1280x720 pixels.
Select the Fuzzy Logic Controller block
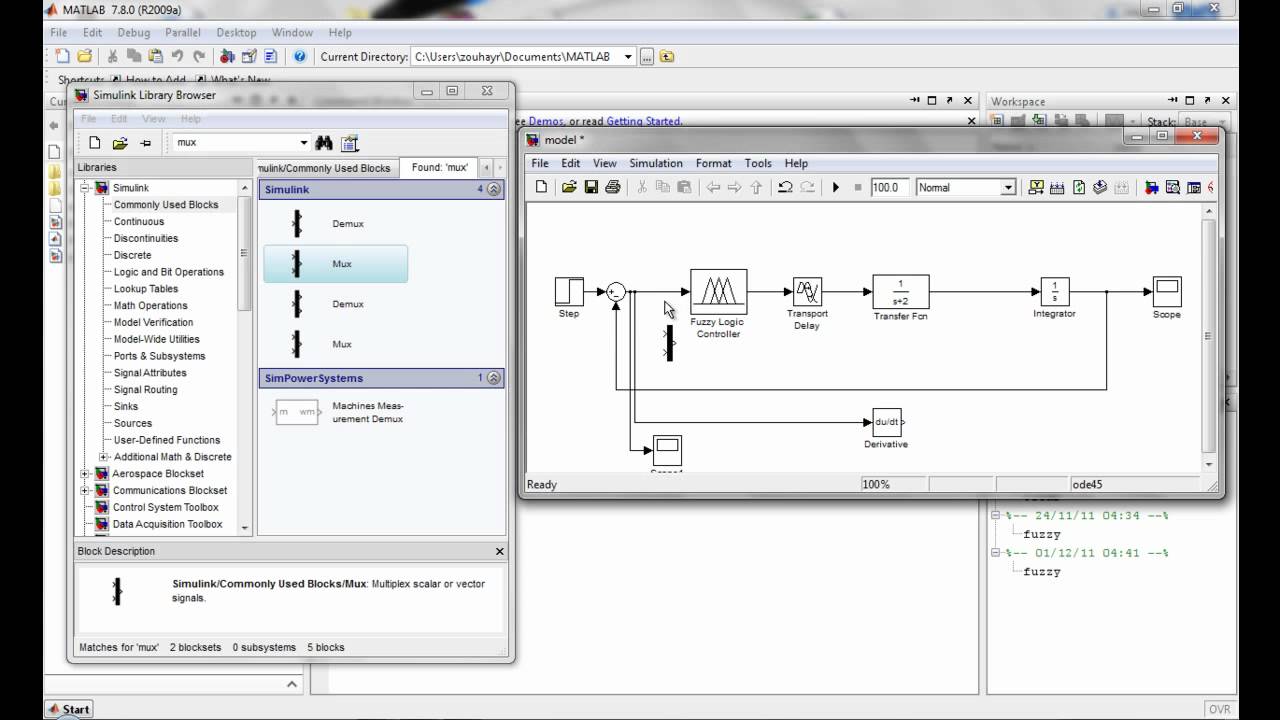click(718, 292)
